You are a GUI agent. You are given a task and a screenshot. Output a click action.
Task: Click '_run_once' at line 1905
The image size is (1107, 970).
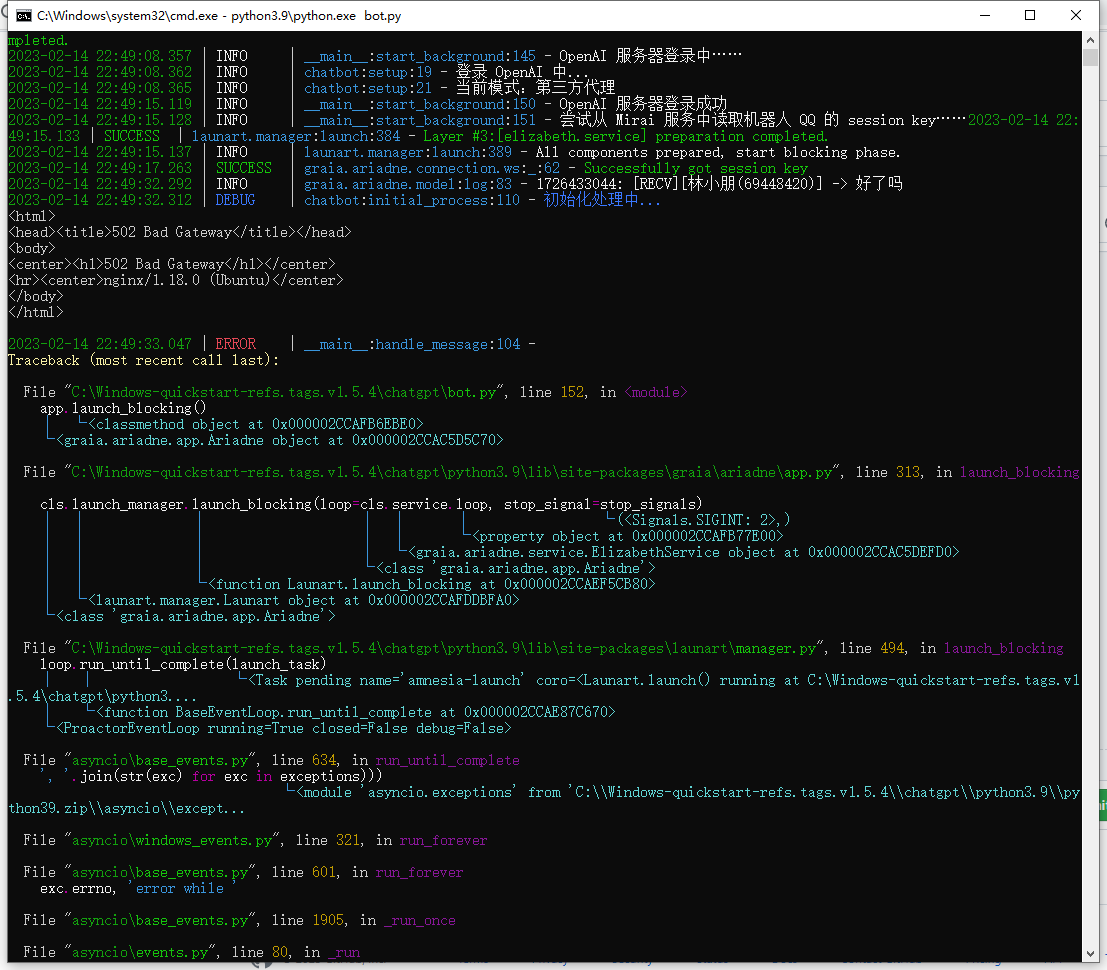coord(419,920)
